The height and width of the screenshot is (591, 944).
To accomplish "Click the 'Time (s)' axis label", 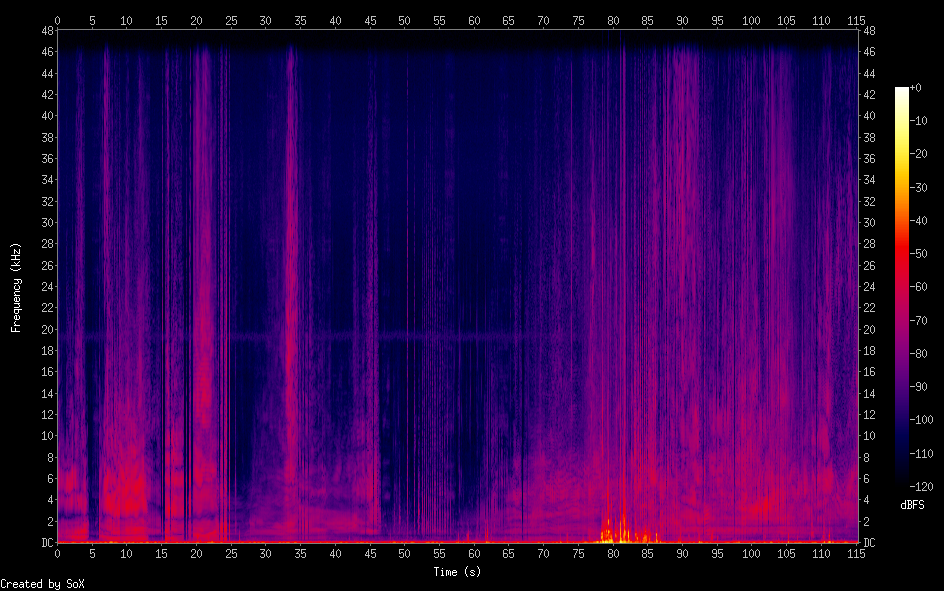I will [x=457, y=572].
